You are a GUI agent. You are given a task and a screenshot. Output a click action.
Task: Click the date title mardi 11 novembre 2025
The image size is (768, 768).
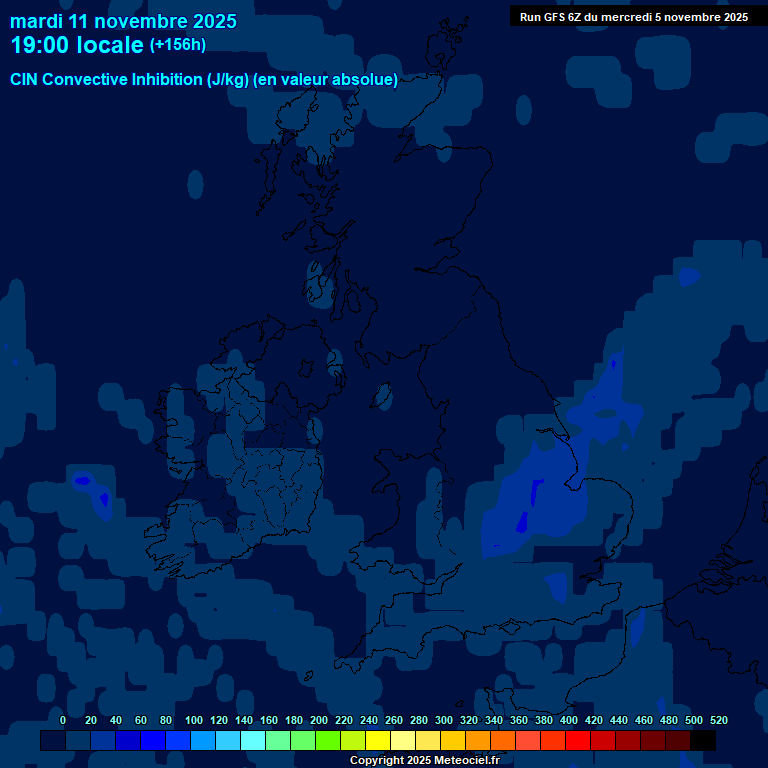[x=123, y=21]
